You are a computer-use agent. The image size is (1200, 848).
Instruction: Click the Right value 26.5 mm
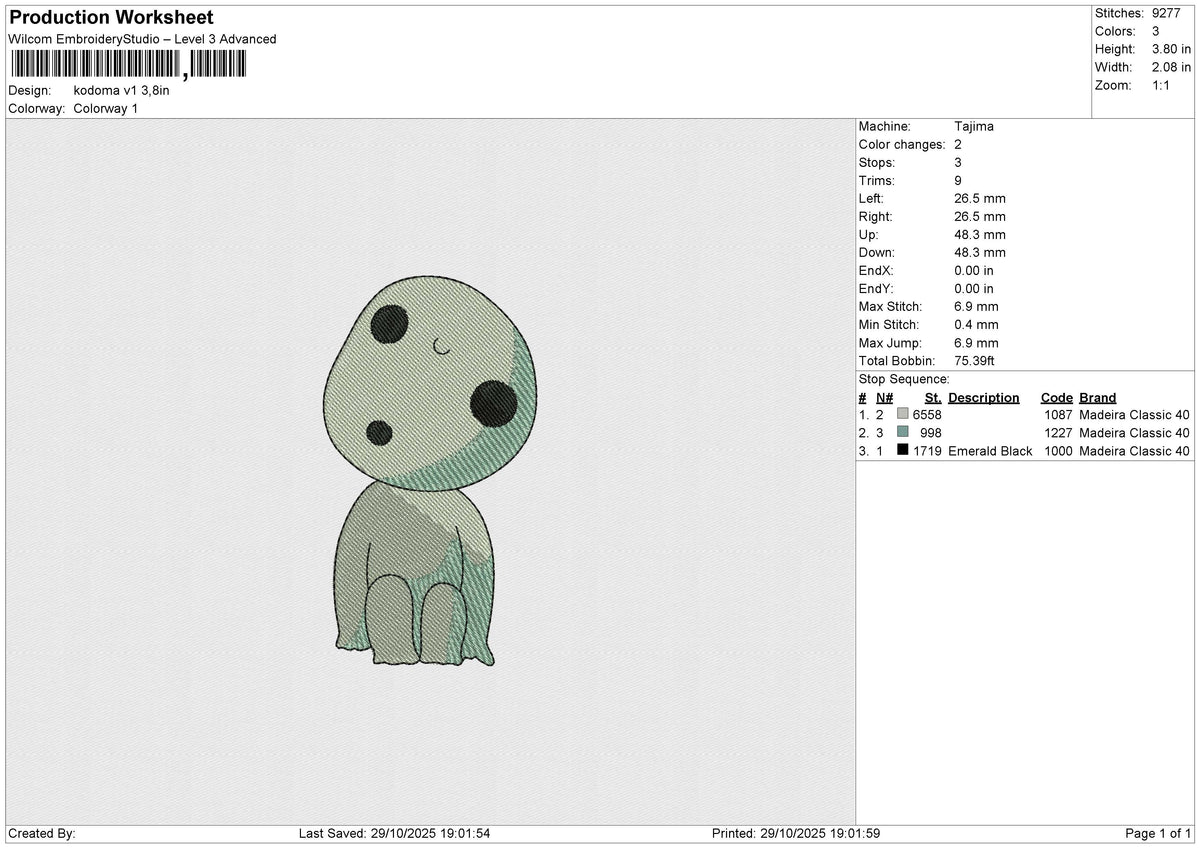pos(980,216)
